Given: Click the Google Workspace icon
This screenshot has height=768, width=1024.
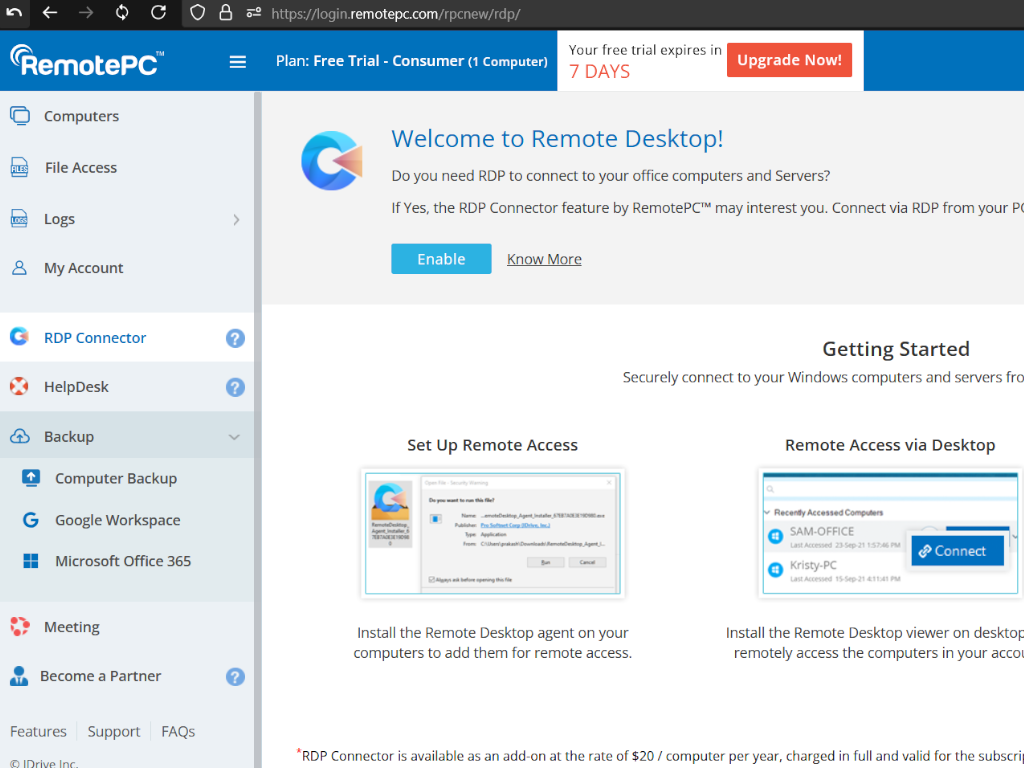Looking at the screenshot, I should click(31, 520).
